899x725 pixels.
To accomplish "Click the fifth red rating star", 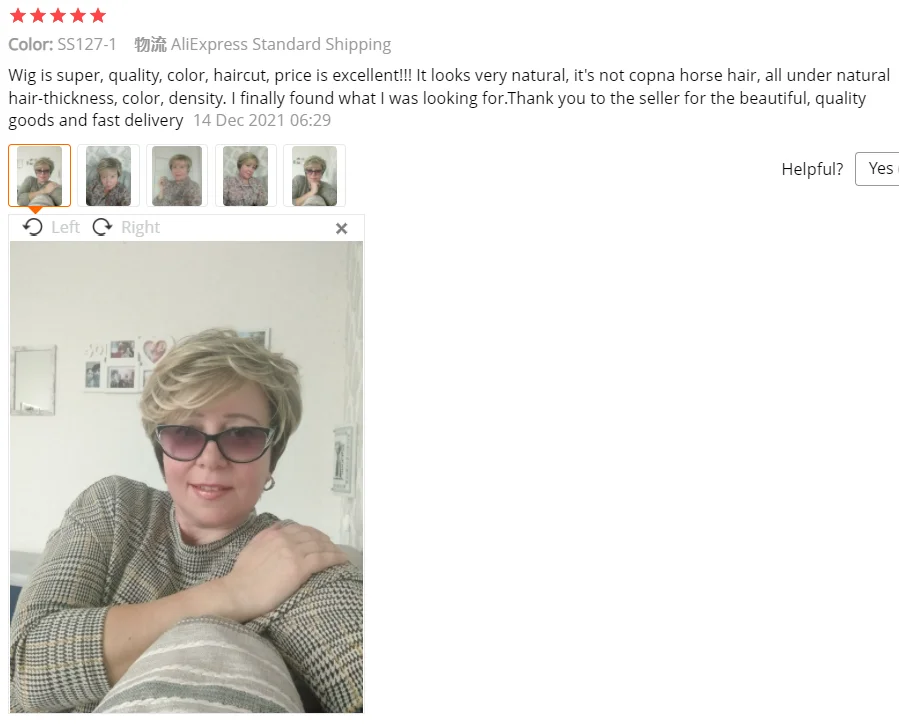I will tap(98, 15).
